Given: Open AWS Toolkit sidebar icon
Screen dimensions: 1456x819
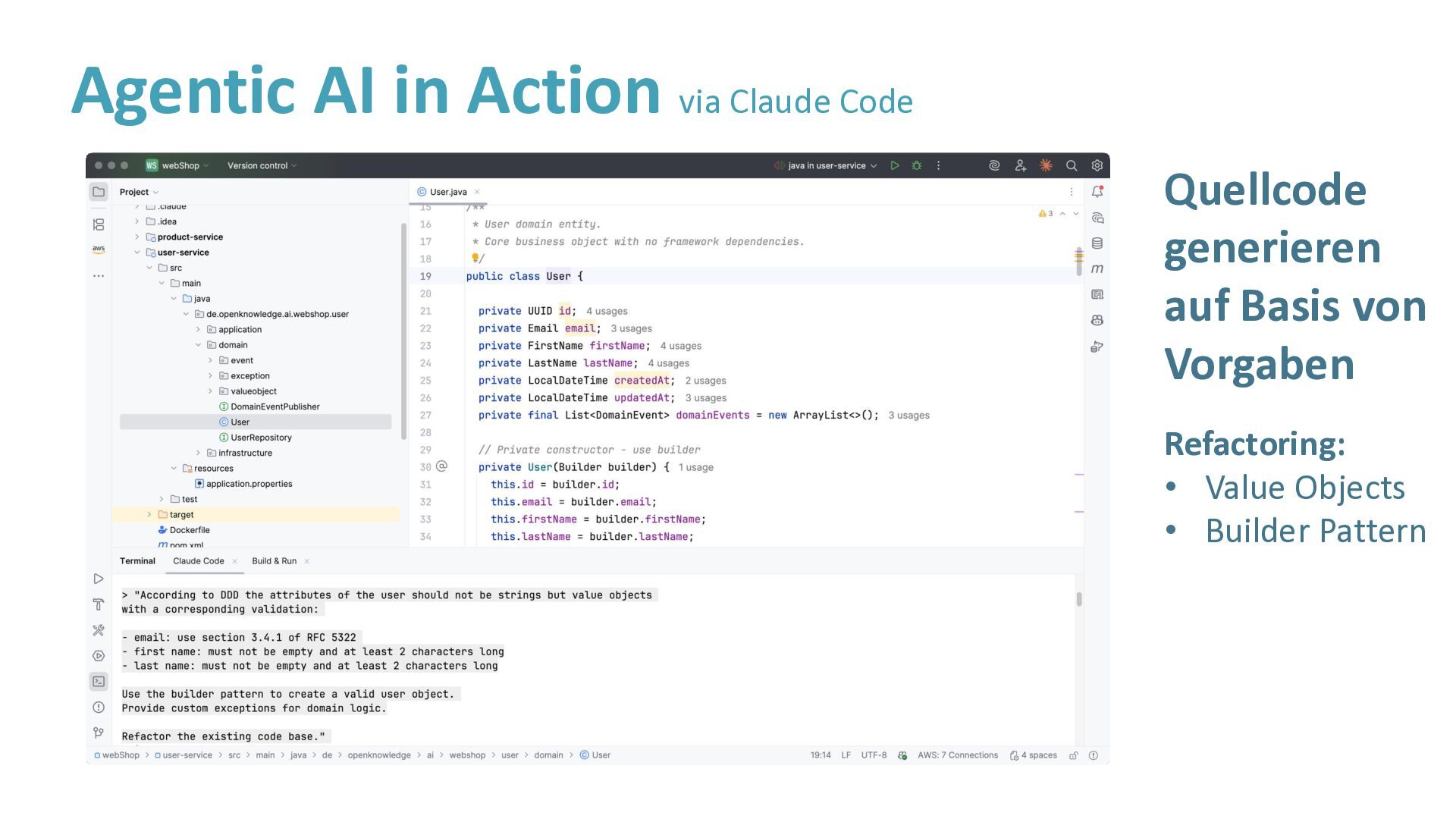Looking at the screenshot, I should pyautogui.click(x=99, y=249).
